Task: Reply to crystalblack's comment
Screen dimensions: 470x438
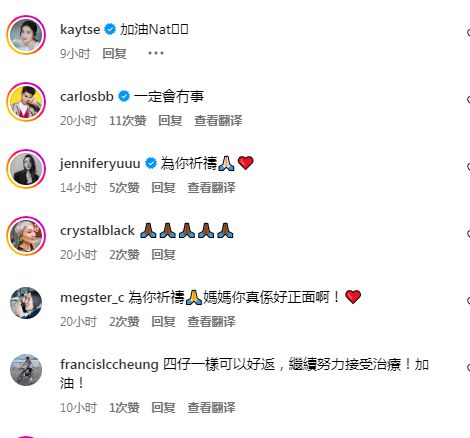Action: tap(163, 255)
